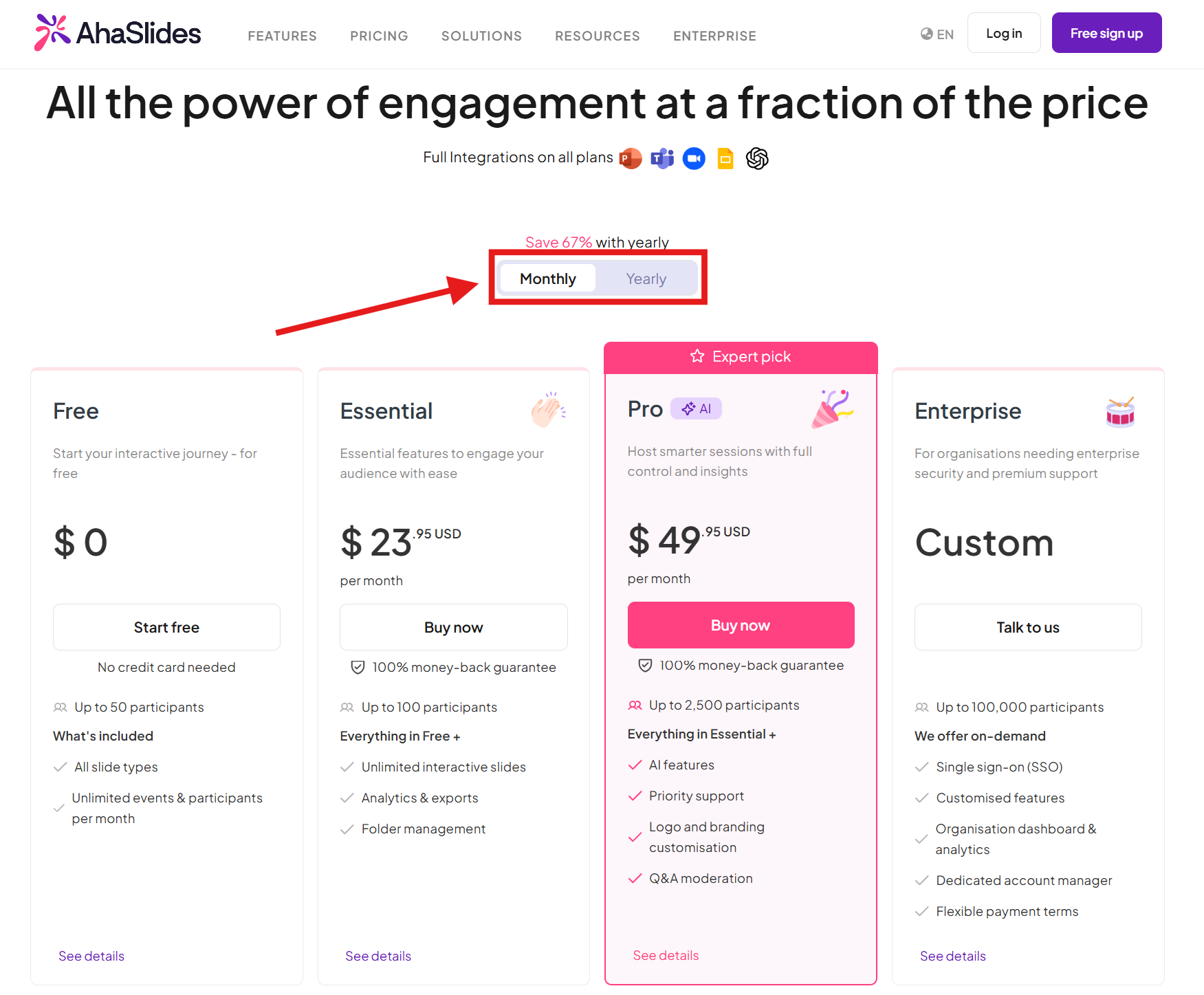This screenshot has height=995, width=1204.
Task: Switch billing to Yearly
Action: click(x=646, y=278)
